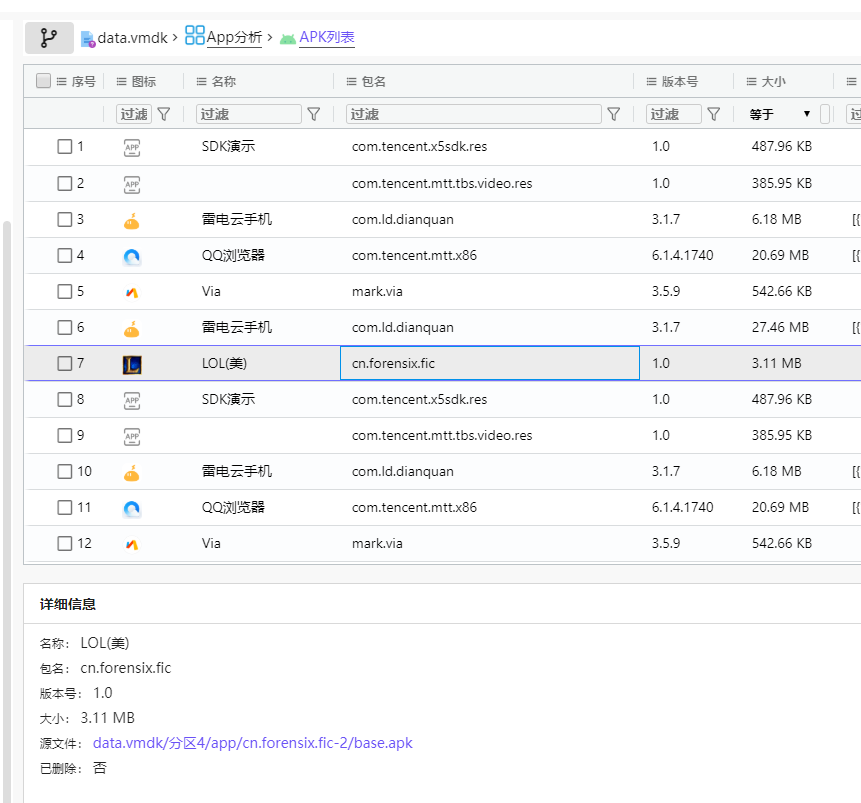
Task: Open the base.apk source file link
Action: point(252,743)
